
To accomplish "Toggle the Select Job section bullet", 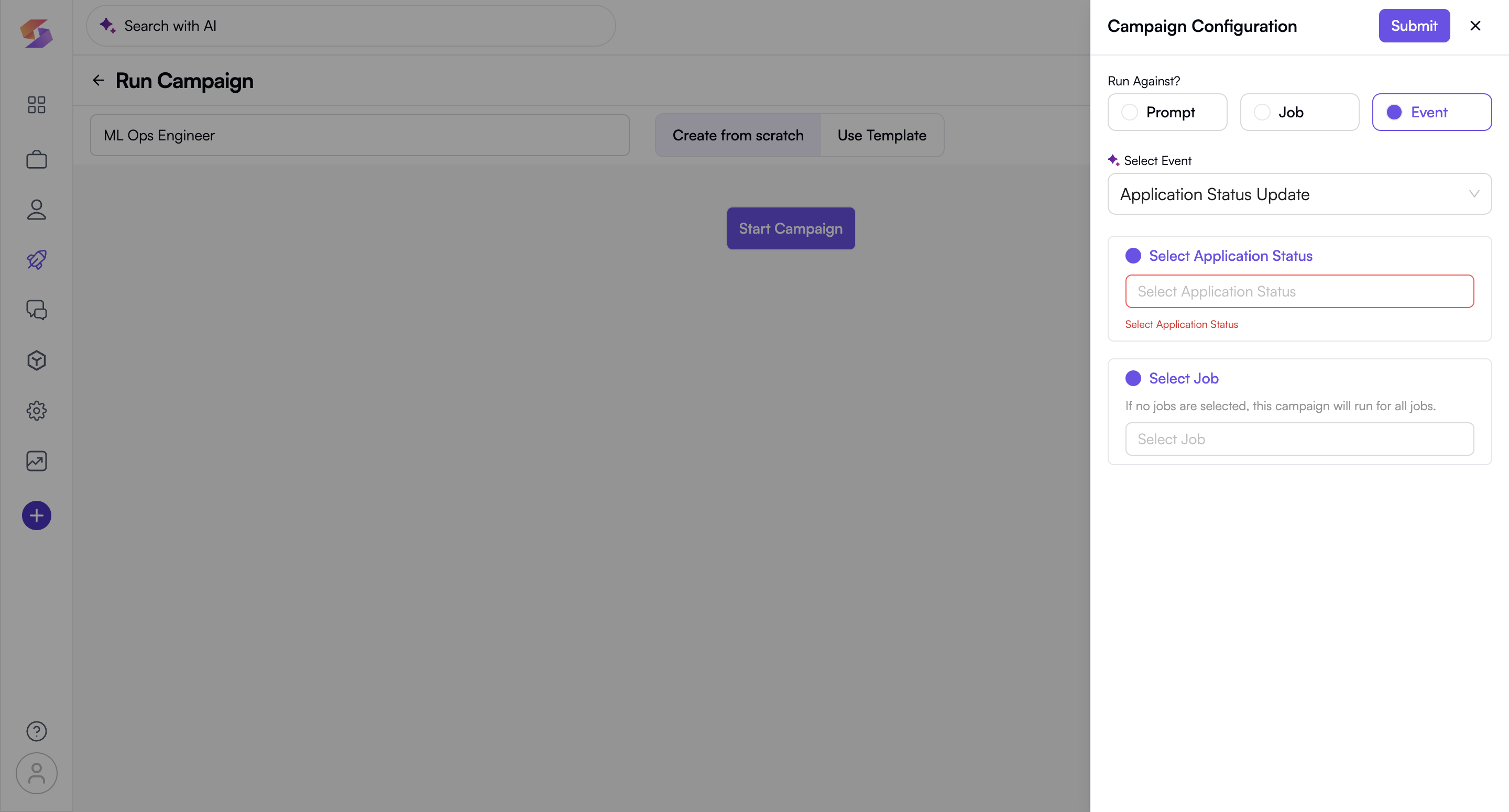I will 1133,378.
